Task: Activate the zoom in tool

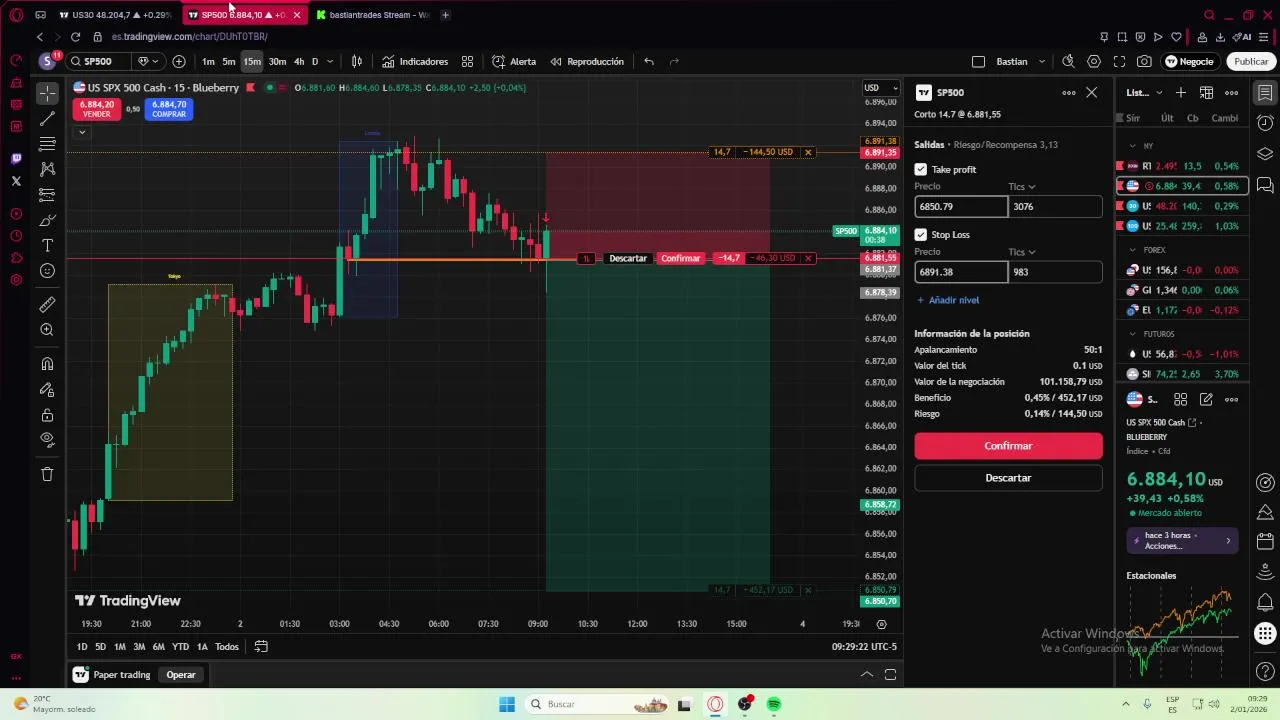Action: point(47,330)
